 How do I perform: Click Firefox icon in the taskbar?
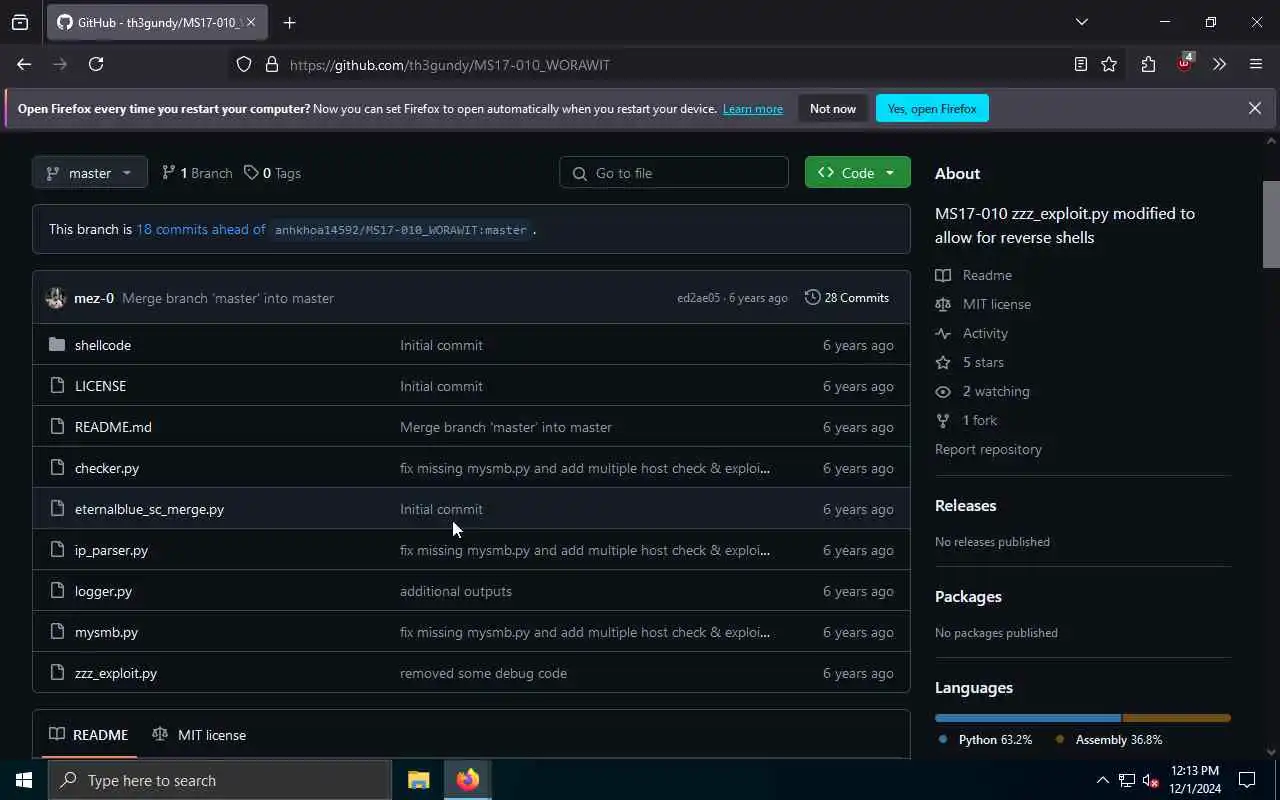[x=468, y=780]
